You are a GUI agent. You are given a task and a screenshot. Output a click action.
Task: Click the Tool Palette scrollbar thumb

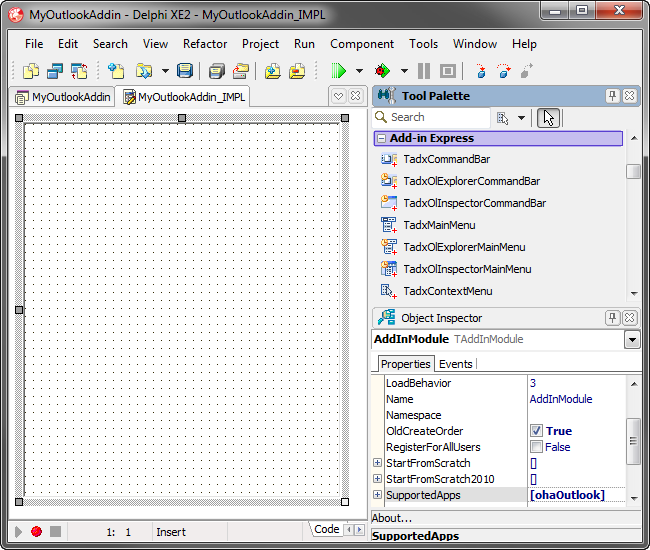pos(633,171)
